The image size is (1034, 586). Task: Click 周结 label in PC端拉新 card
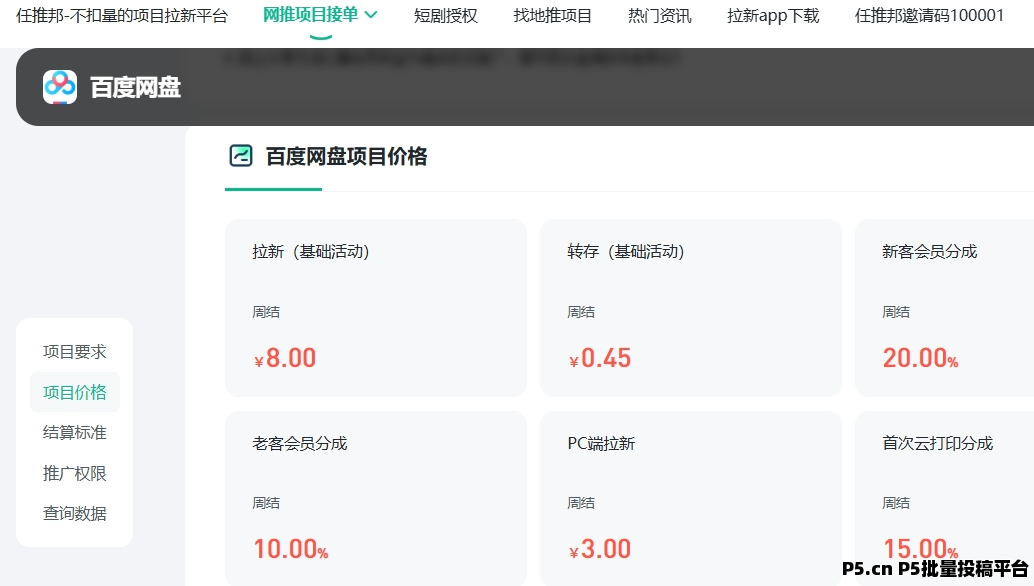[x=581, y=503]
